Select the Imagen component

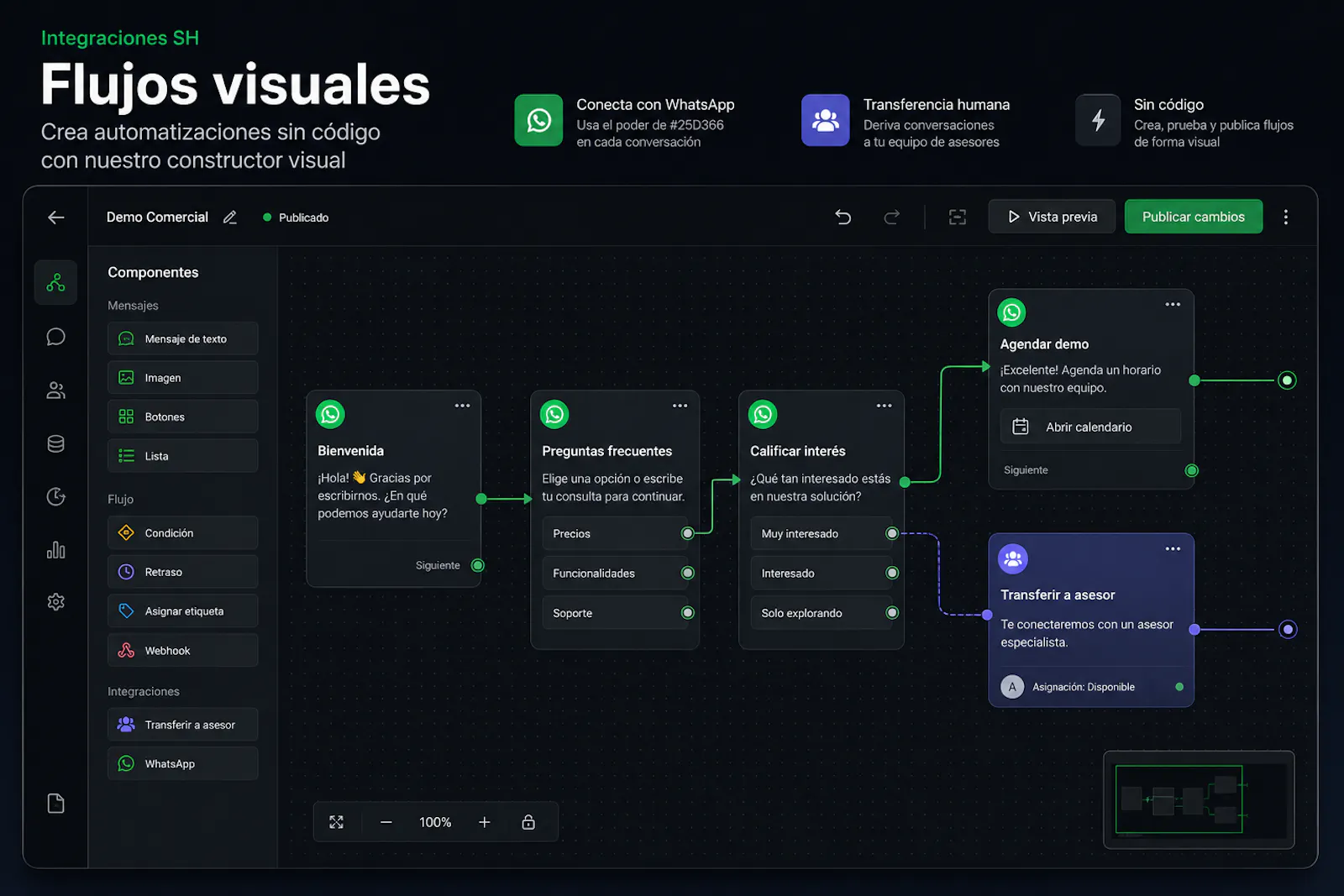[182, 378]
